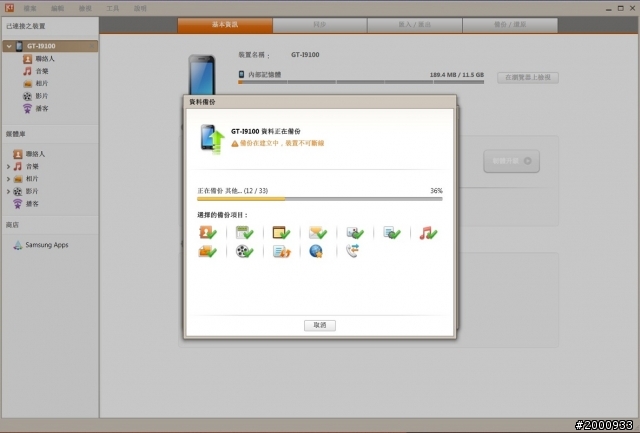Open the 工具 Tools menu
The height and width of the screenshot is (433, 640).
(112, 8)
